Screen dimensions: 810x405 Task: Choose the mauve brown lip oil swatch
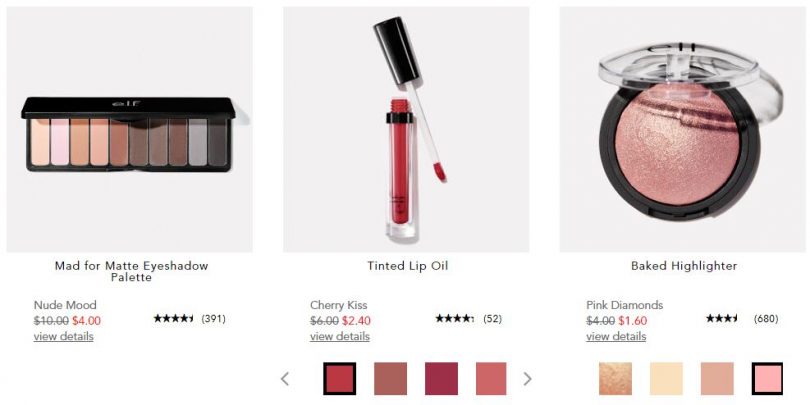390,379
